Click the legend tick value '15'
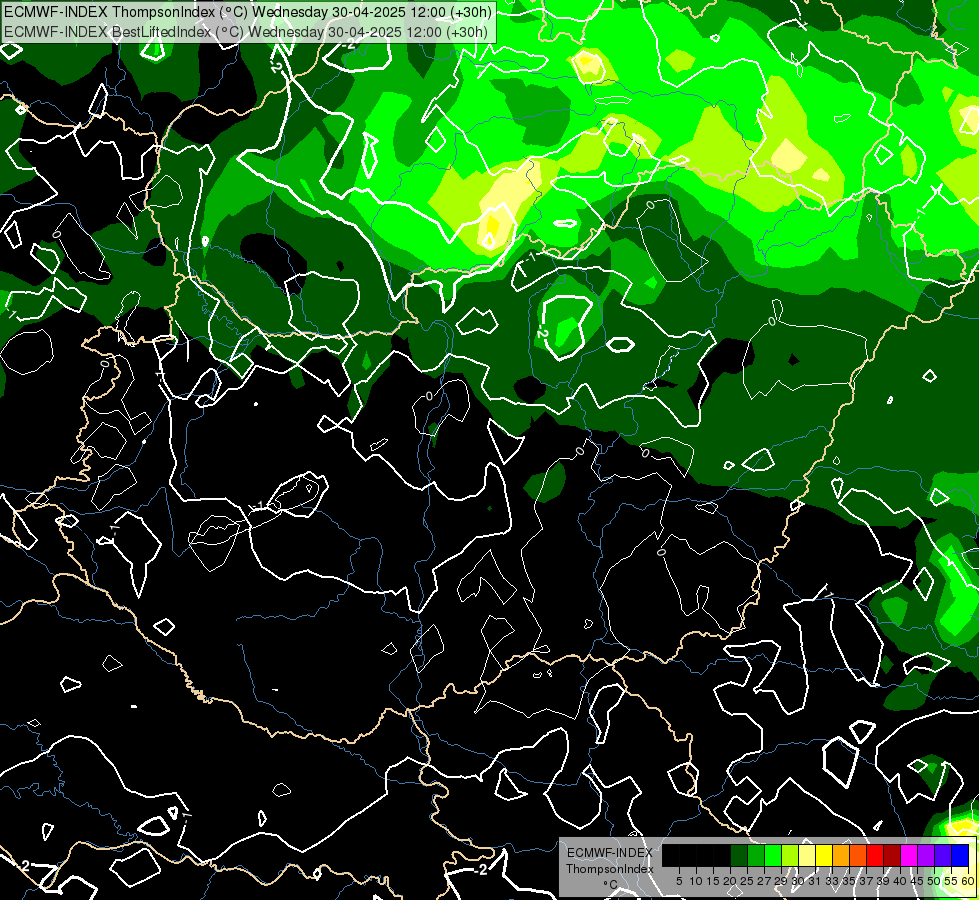The image size is (979, 900). 713,881
